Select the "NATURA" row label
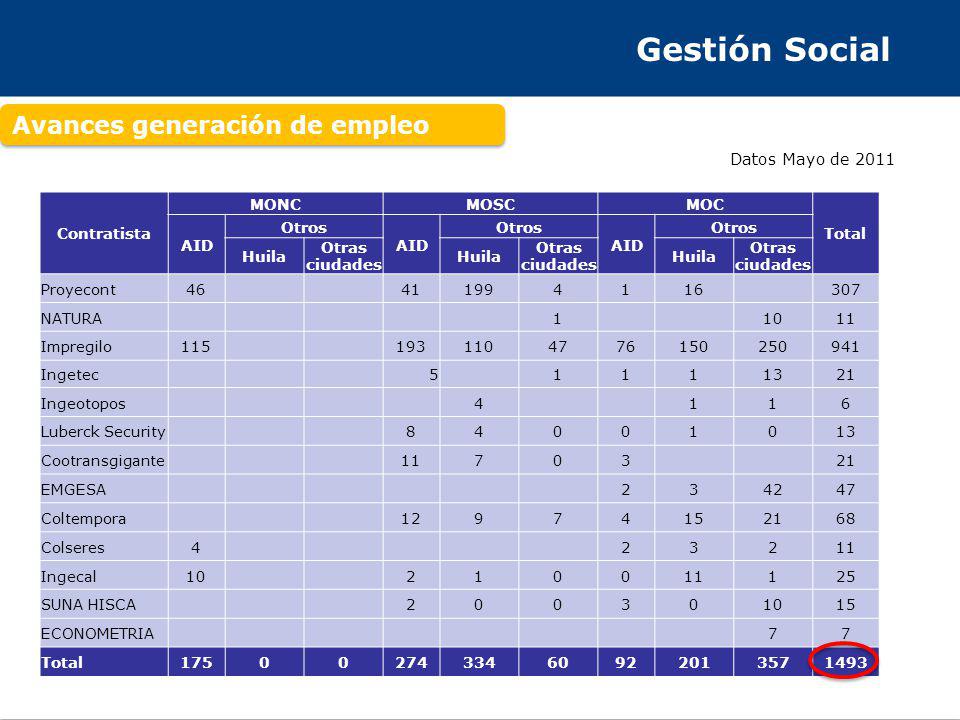This screenshot has height=720, width=960. coord(71,319)
